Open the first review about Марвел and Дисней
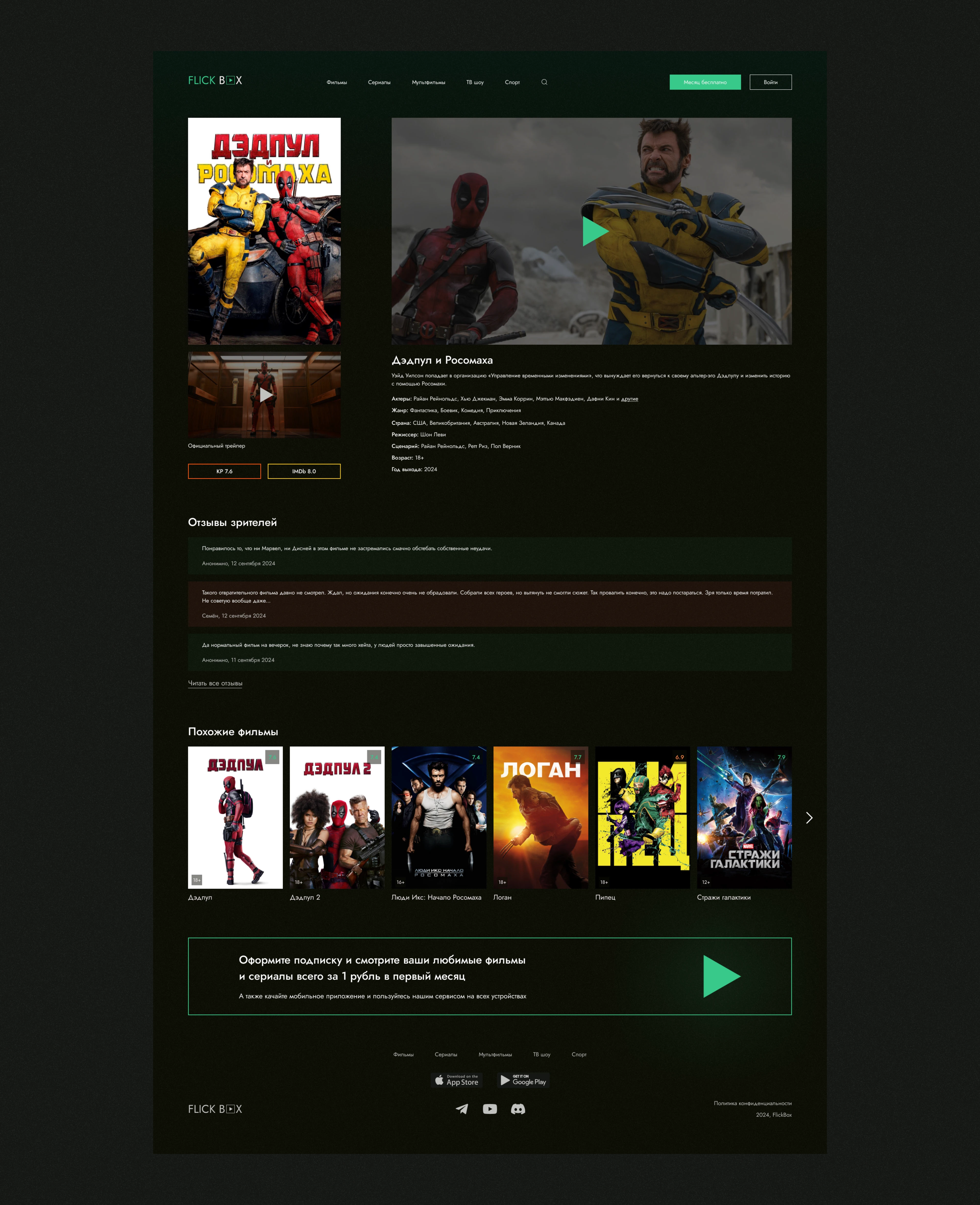The image size is (980, 1205). 490,556
